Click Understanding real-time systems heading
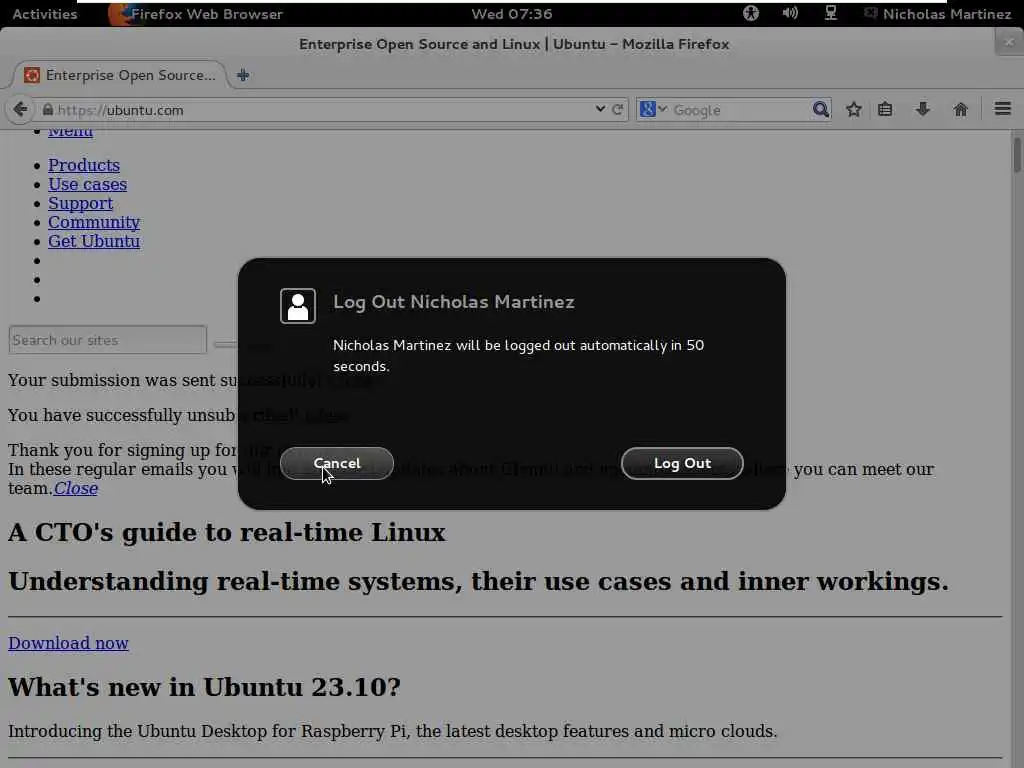 pyautogui.click(x=478, y=581)
